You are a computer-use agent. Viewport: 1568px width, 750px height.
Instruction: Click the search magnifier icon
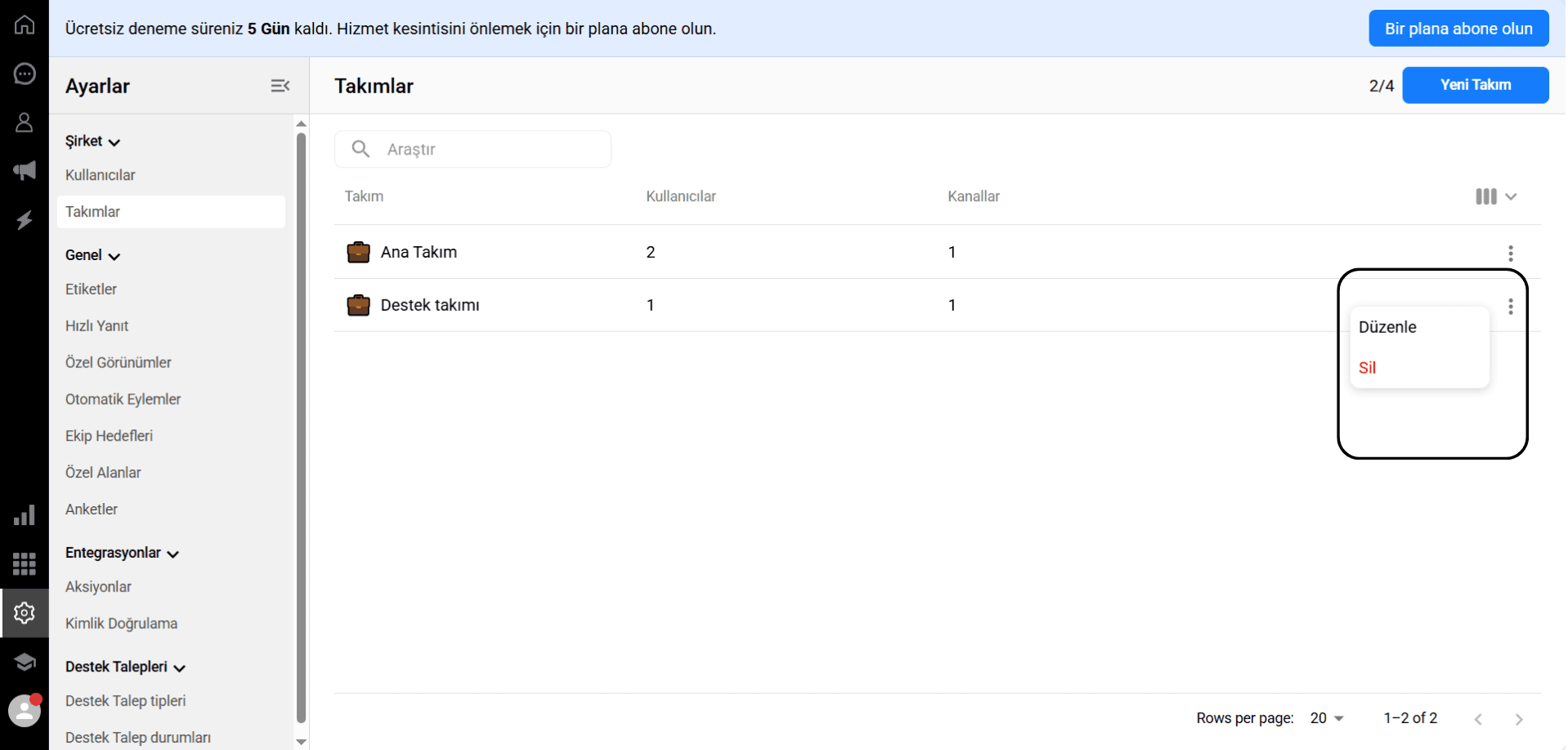point(361,149)
